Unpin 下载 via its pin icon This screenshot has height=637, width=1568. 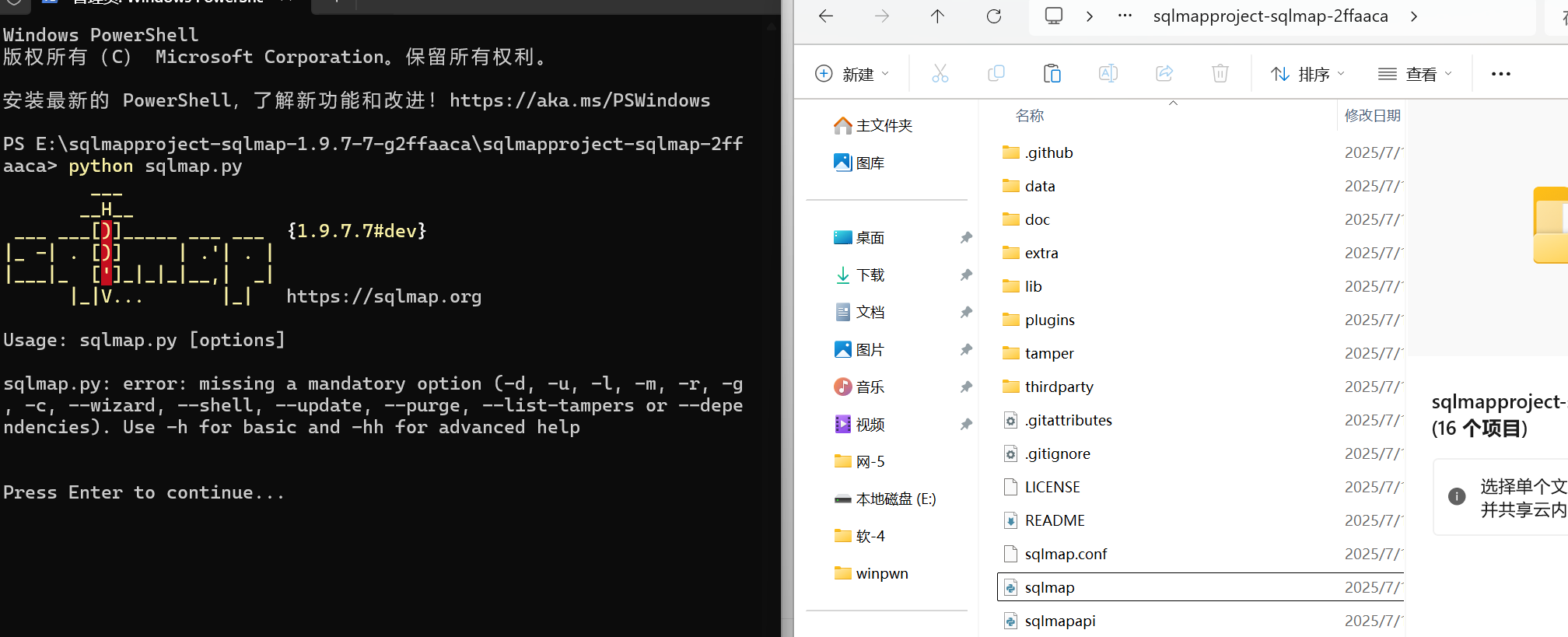point(966,275)
